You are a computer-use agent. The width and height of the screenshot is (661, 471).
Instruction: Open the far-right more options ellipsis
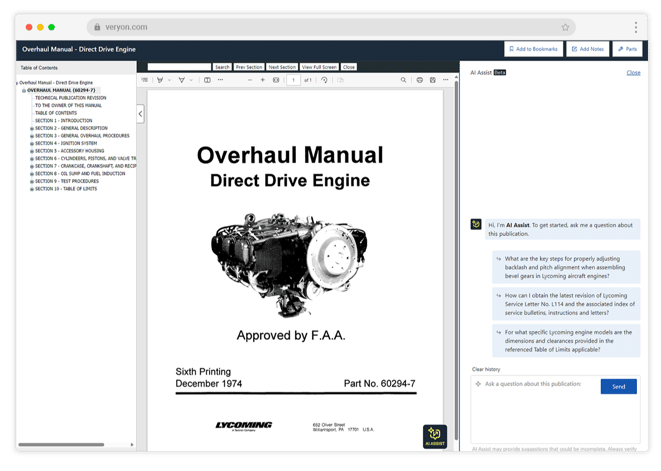coord(446,80)
